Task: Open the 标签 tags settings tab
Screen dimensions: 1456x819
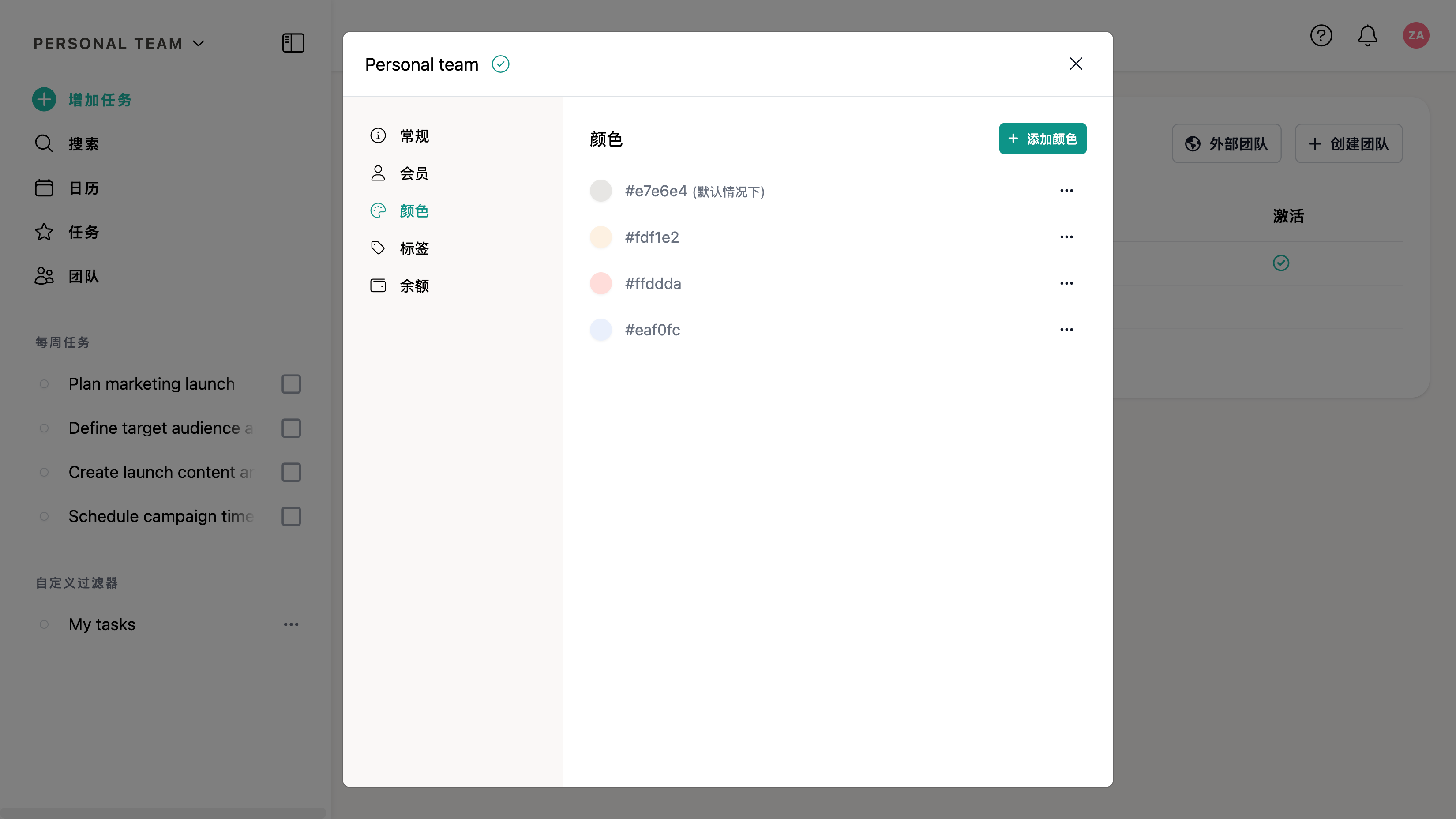Action: click(x=413, y=248)
